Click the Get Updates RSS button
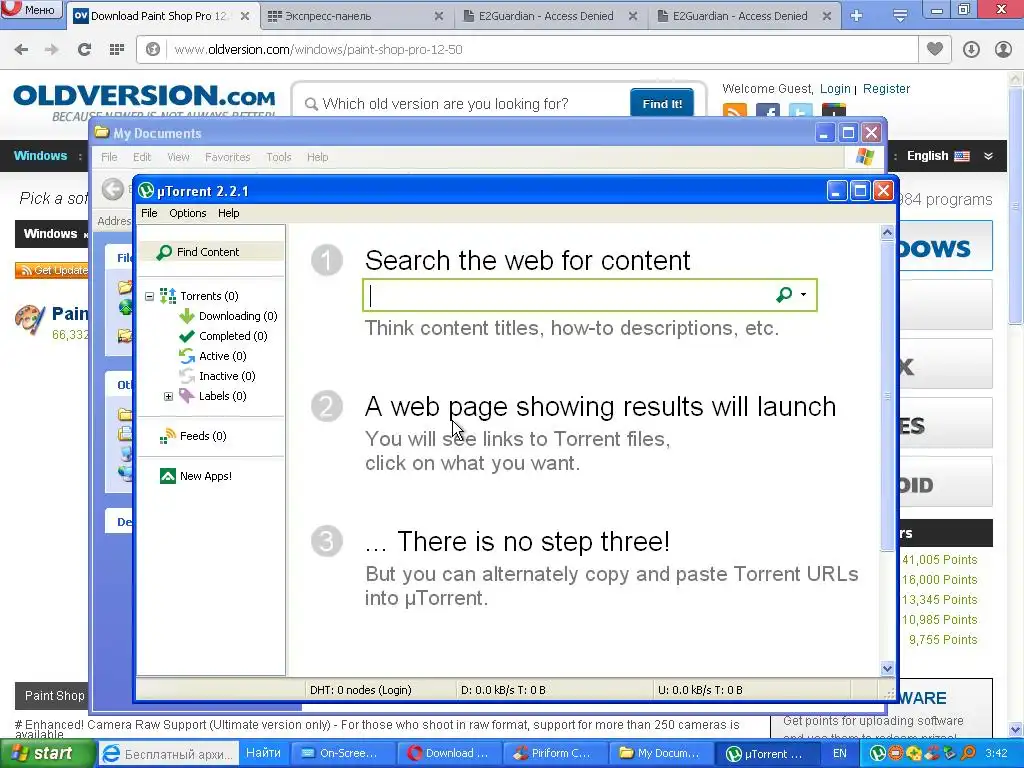The image size is (1024, 768). [x=51, y=270]
